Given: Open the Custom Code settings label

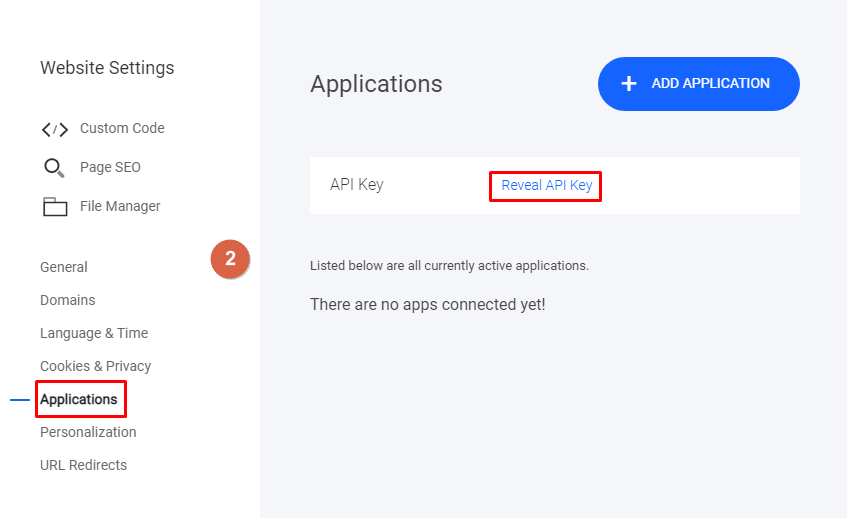Looking at the screenshot, I should 122,128.
